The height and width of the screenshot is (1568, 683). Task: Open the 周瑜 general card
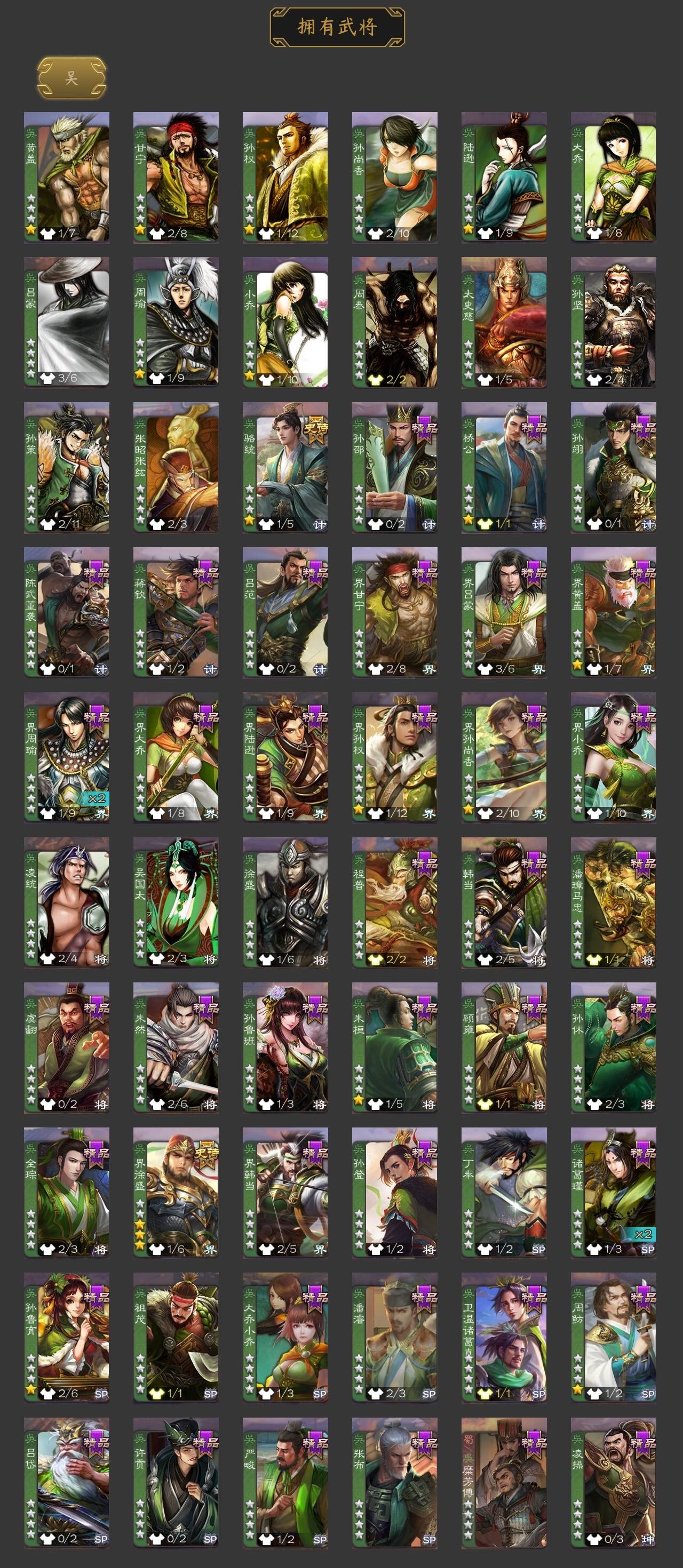pos(176,322)
